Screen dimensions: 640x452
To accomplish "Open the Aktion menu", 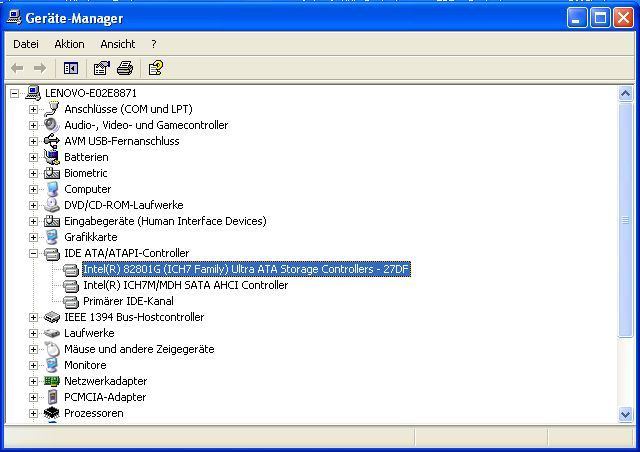I will pyautogui.click(x=69, y=44).
